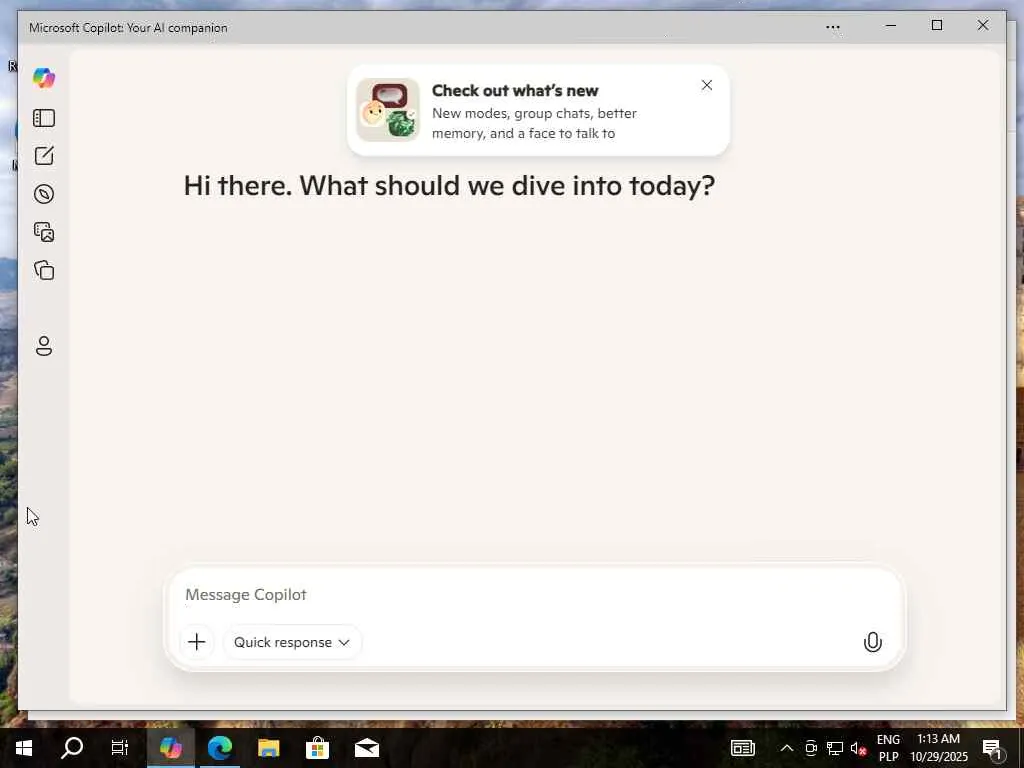This screenshot has height=768, width=1024.
Task: Open clock showing 1:13 AM
Action: tap(938, 748)
